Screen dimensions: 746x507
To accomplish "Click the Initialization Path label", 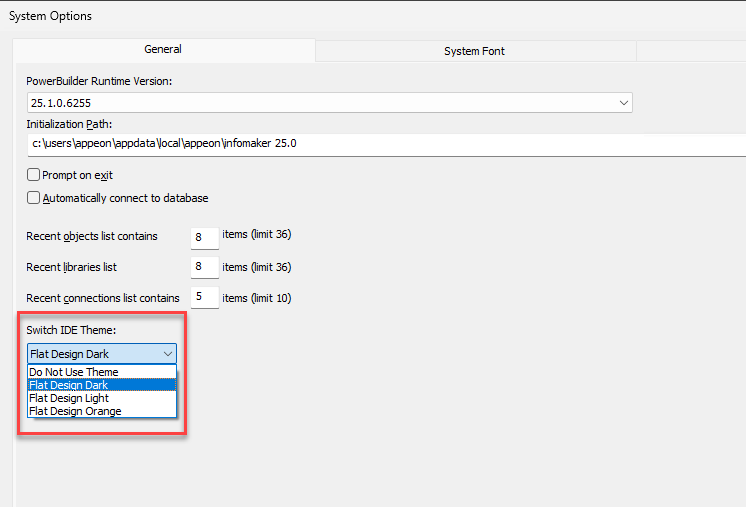I will pos(69,124).
